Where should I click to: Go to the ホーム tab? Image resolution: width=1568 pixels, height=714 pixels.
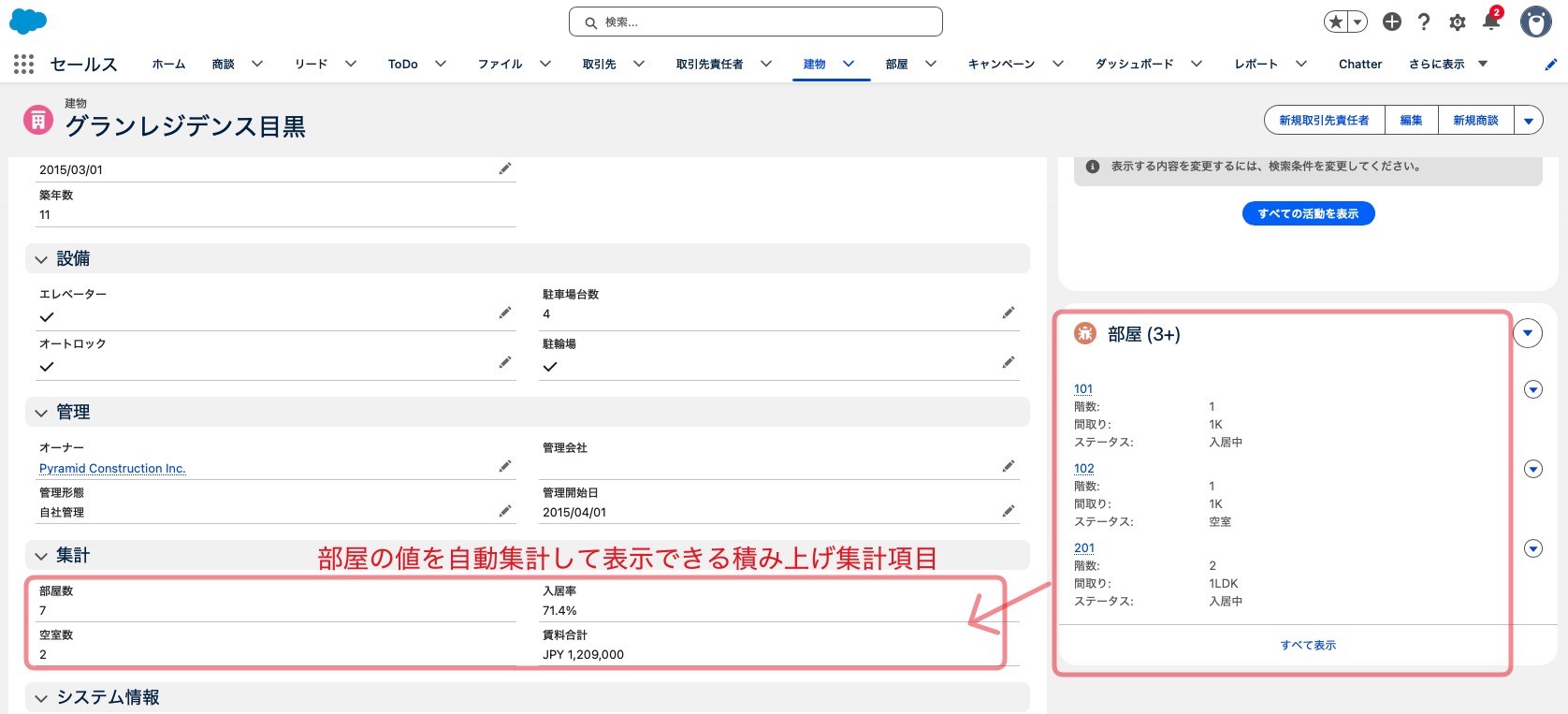tap(168, 64)
